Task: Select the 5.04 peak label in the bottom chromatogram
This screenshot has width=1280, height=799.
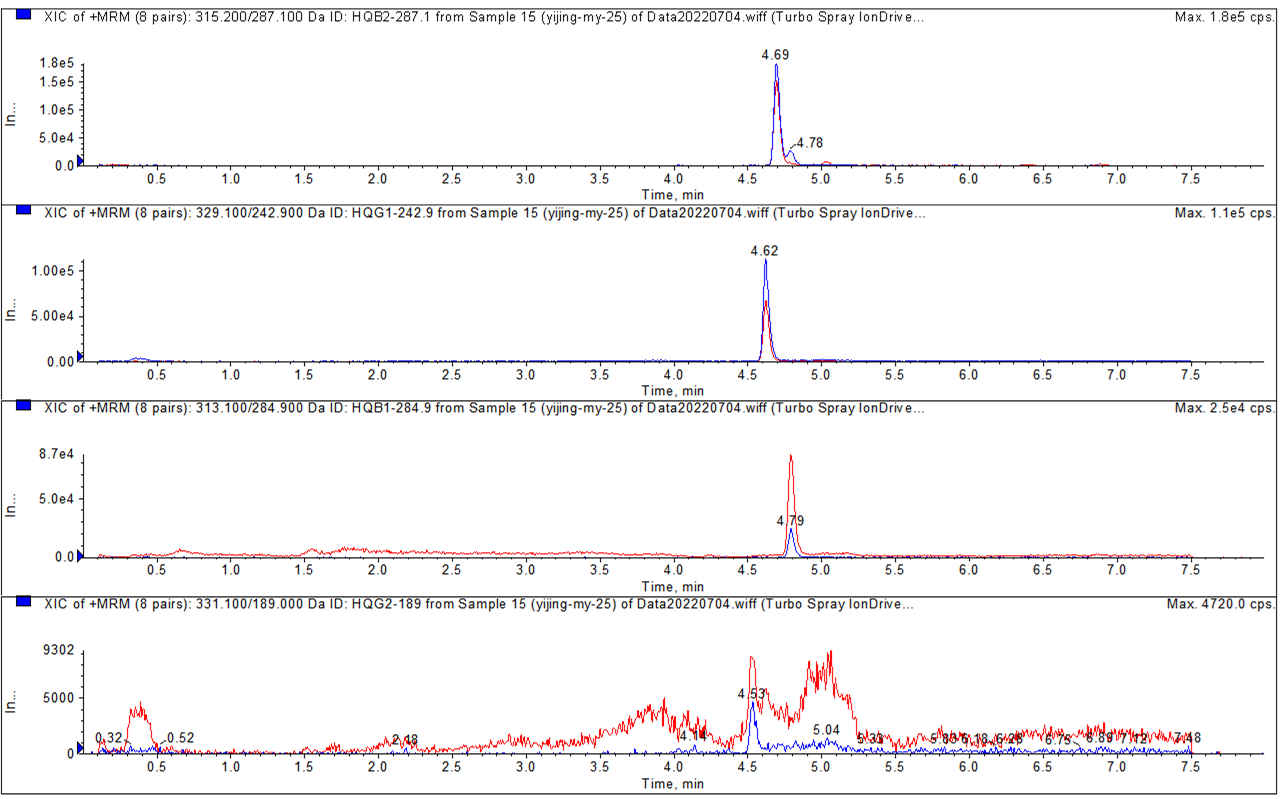Action: [827, 731]
